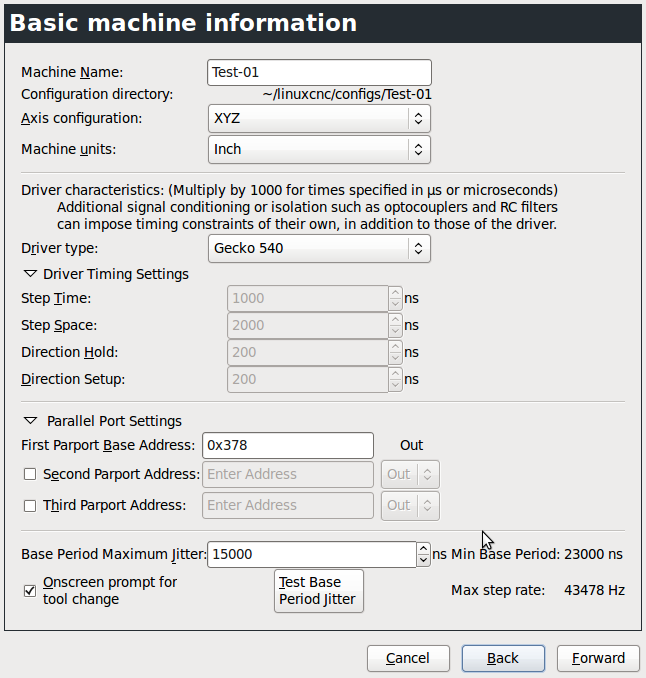
Task: Click the configuration path ~/linuxcnc/configs/Test-01
Action: [x=347, y=95]
